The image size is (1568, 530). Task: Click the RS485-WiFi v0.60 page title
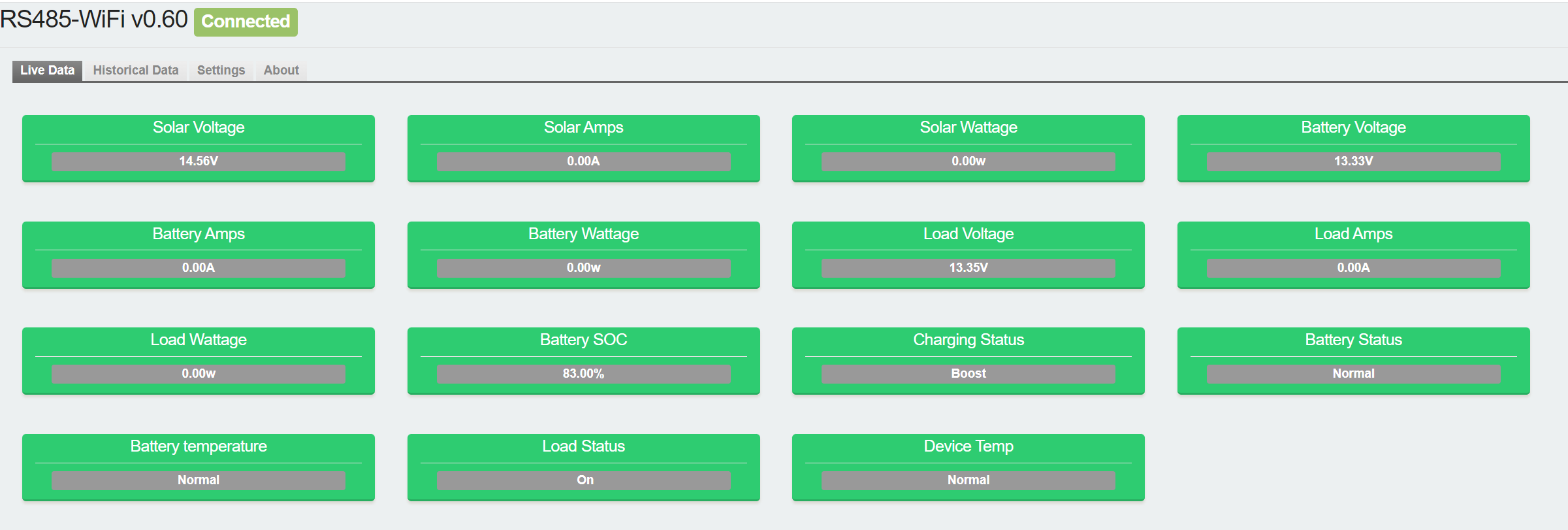pos(94,20)
